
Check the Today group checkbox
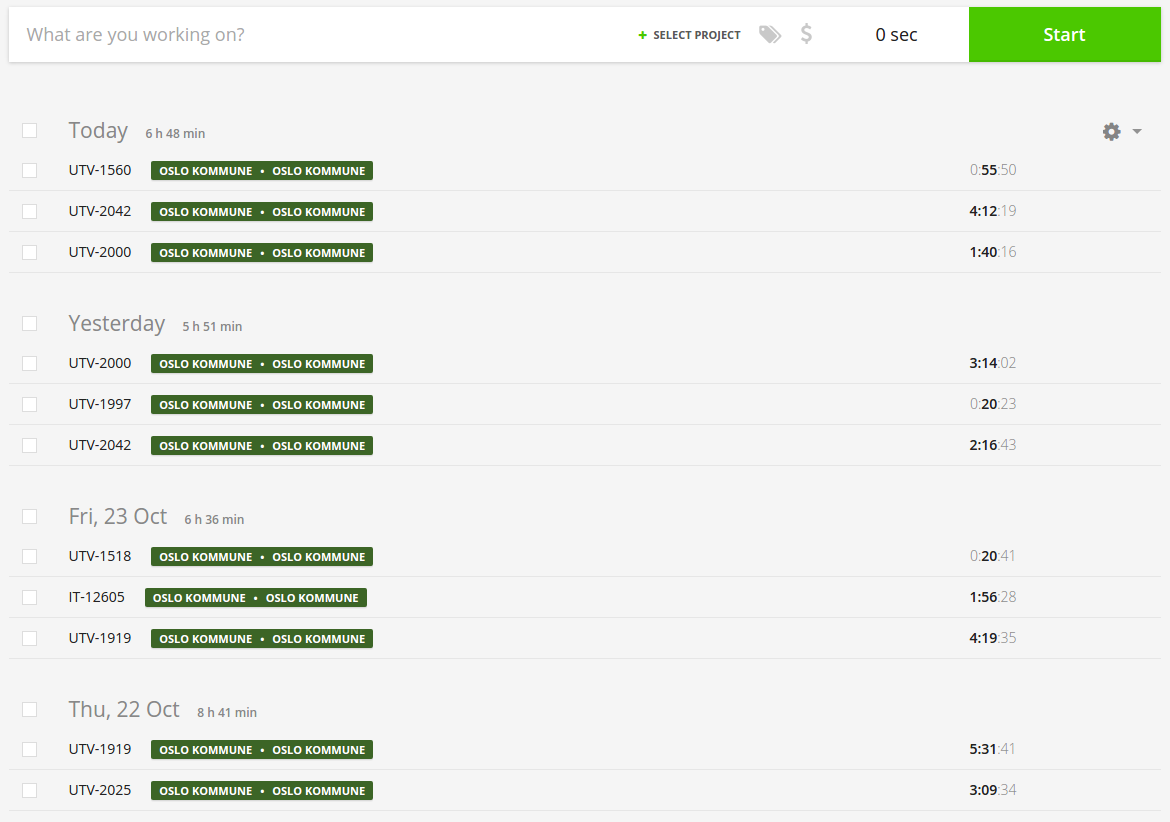click(x=30, y=131)
